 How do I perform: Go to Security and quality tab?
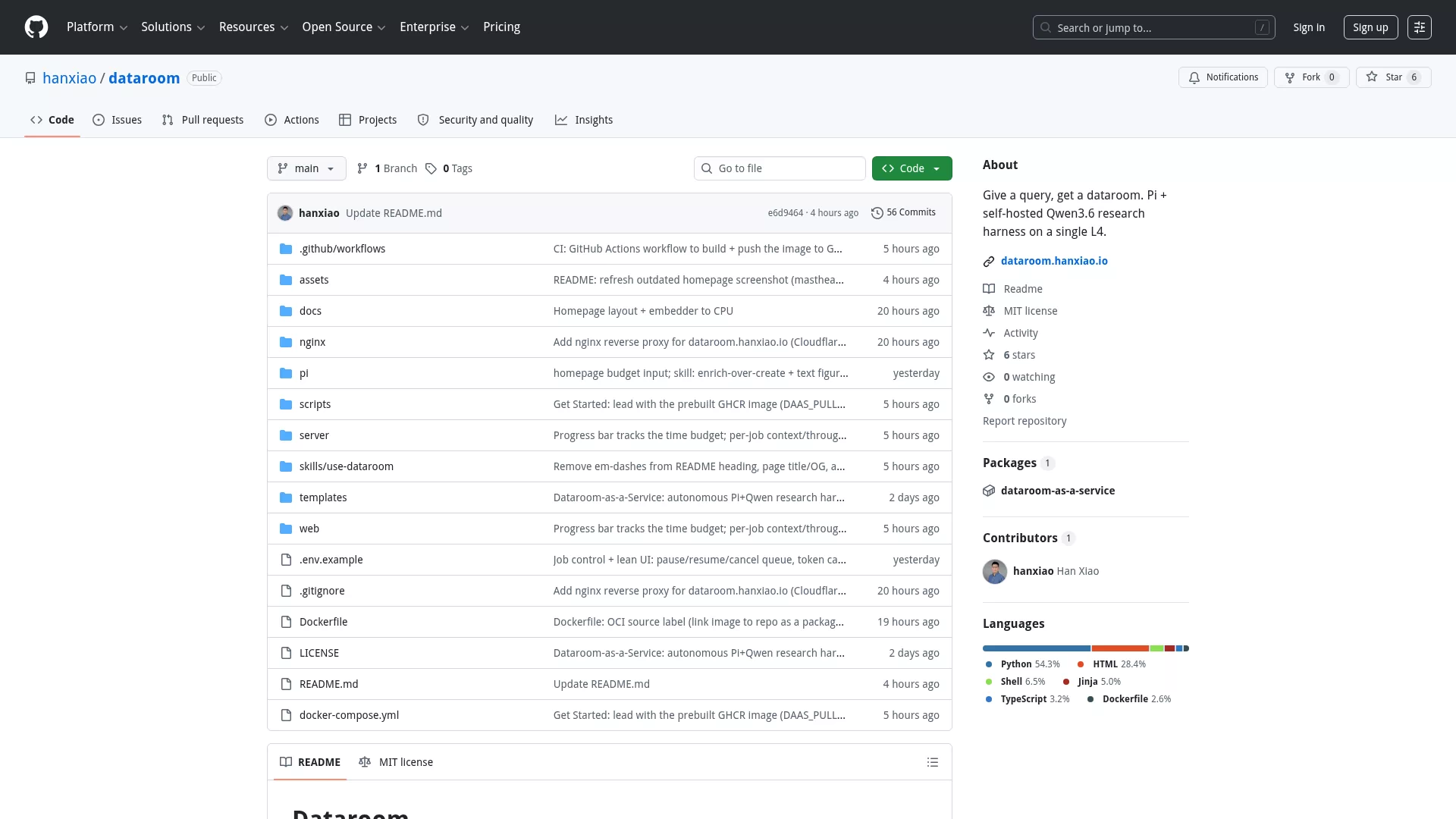475,120
